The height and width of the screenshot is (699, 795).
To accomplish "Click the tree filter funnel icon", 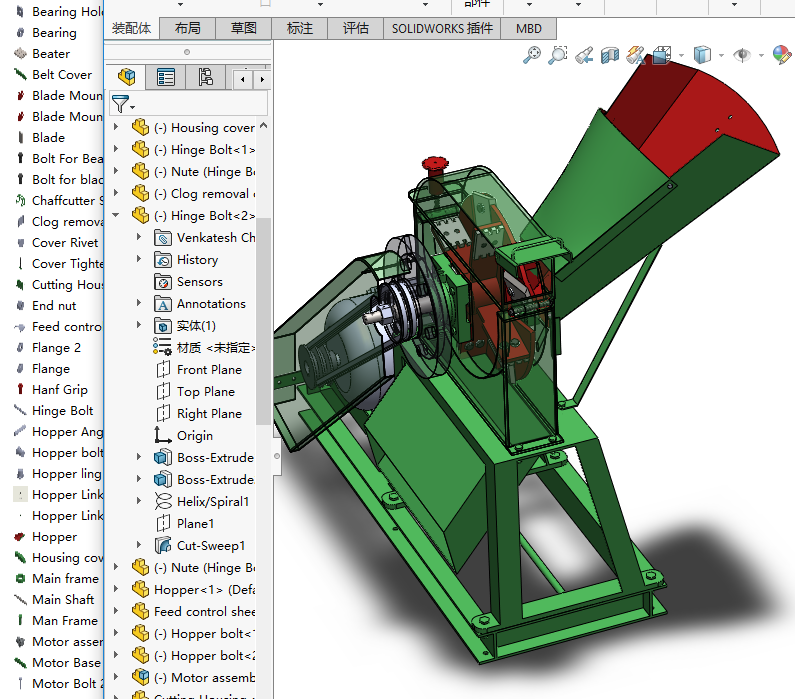I will [x=120, y=103].
